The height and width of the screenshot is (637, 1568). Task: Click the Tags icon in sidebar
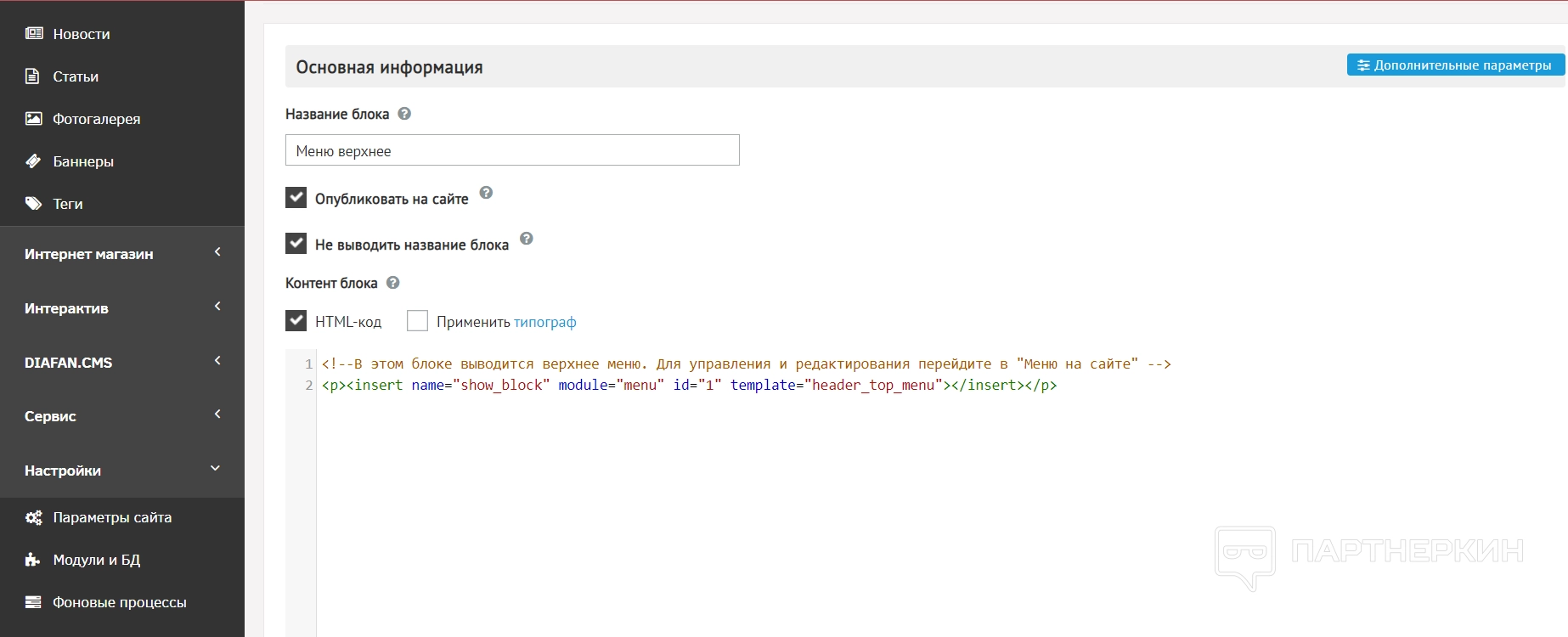(x=34, y=204)
